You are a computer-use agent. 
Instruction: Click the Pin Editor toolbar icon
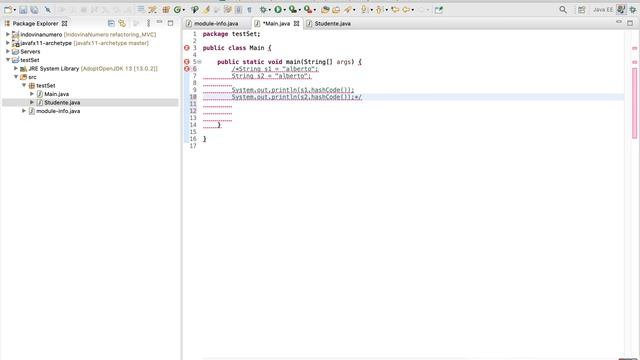[x=439, y=10]
